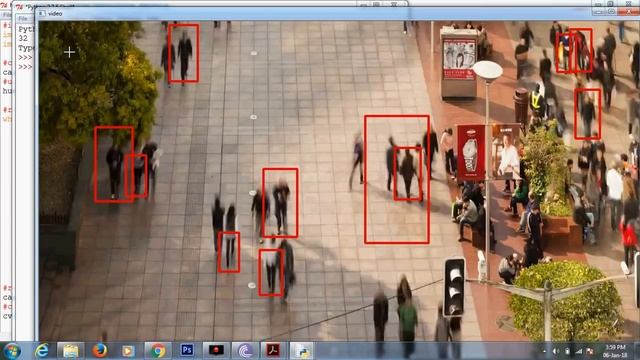Maximize the video window

point(611,12)
